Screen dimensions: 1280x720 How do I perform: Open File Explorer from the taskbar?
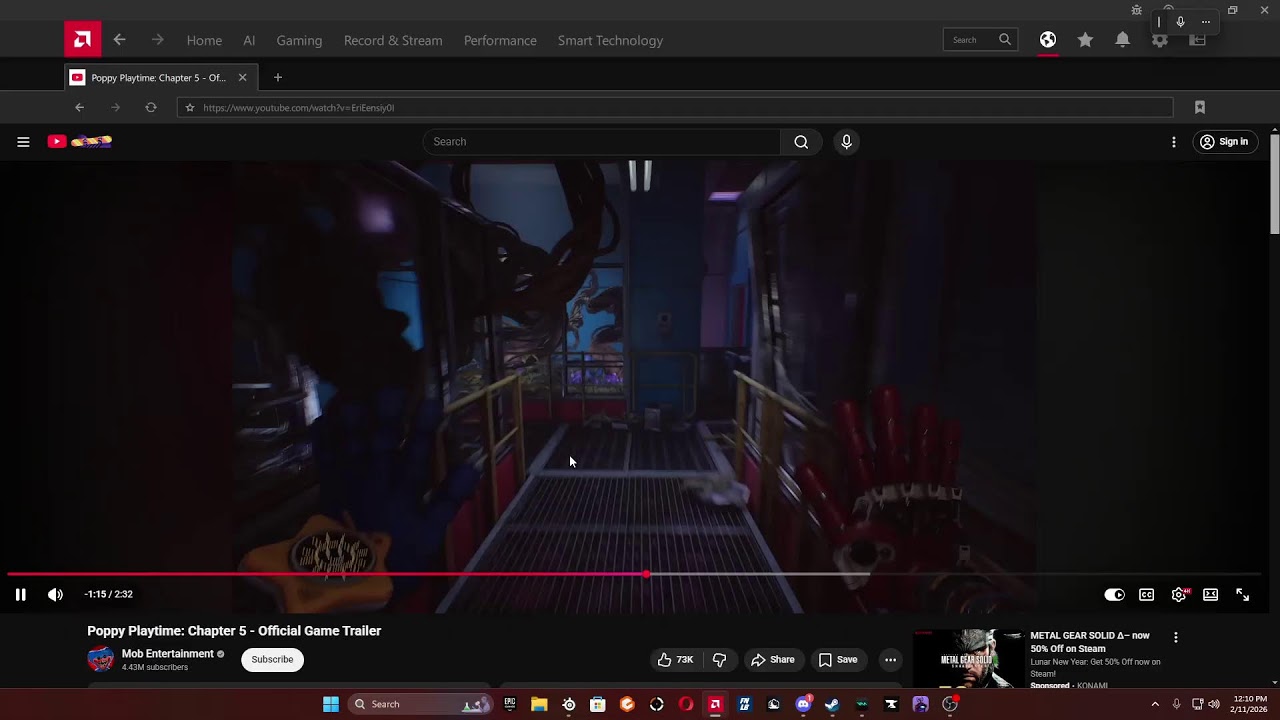point(539,704)
